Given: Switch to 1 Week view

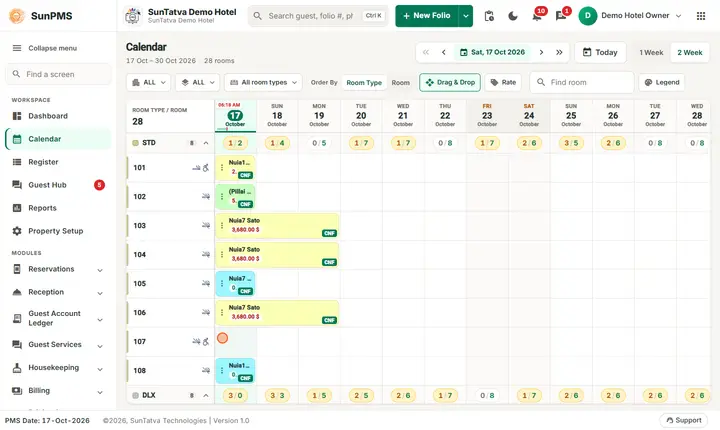Looking at the screenshot, I should tap(651, 52).
